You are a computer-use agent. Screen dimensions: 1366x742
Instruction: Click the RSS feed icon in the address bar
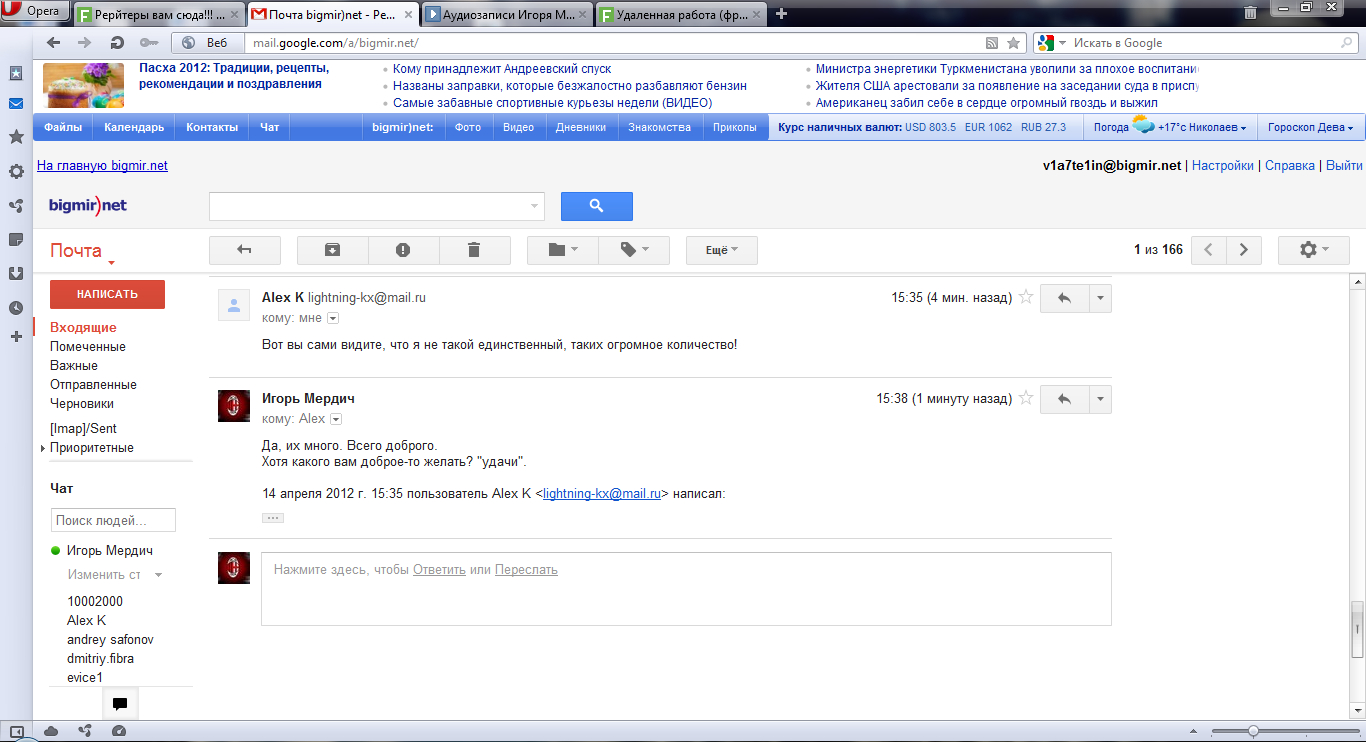(x=992, y=43)
